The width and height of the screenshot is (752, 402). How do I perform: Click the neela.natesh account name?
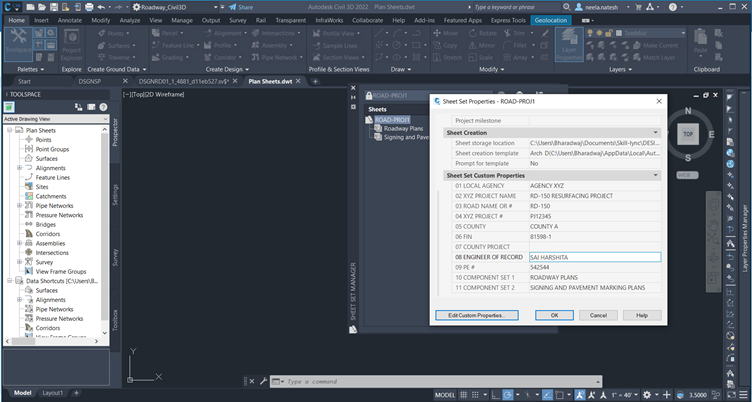point(602,7)
